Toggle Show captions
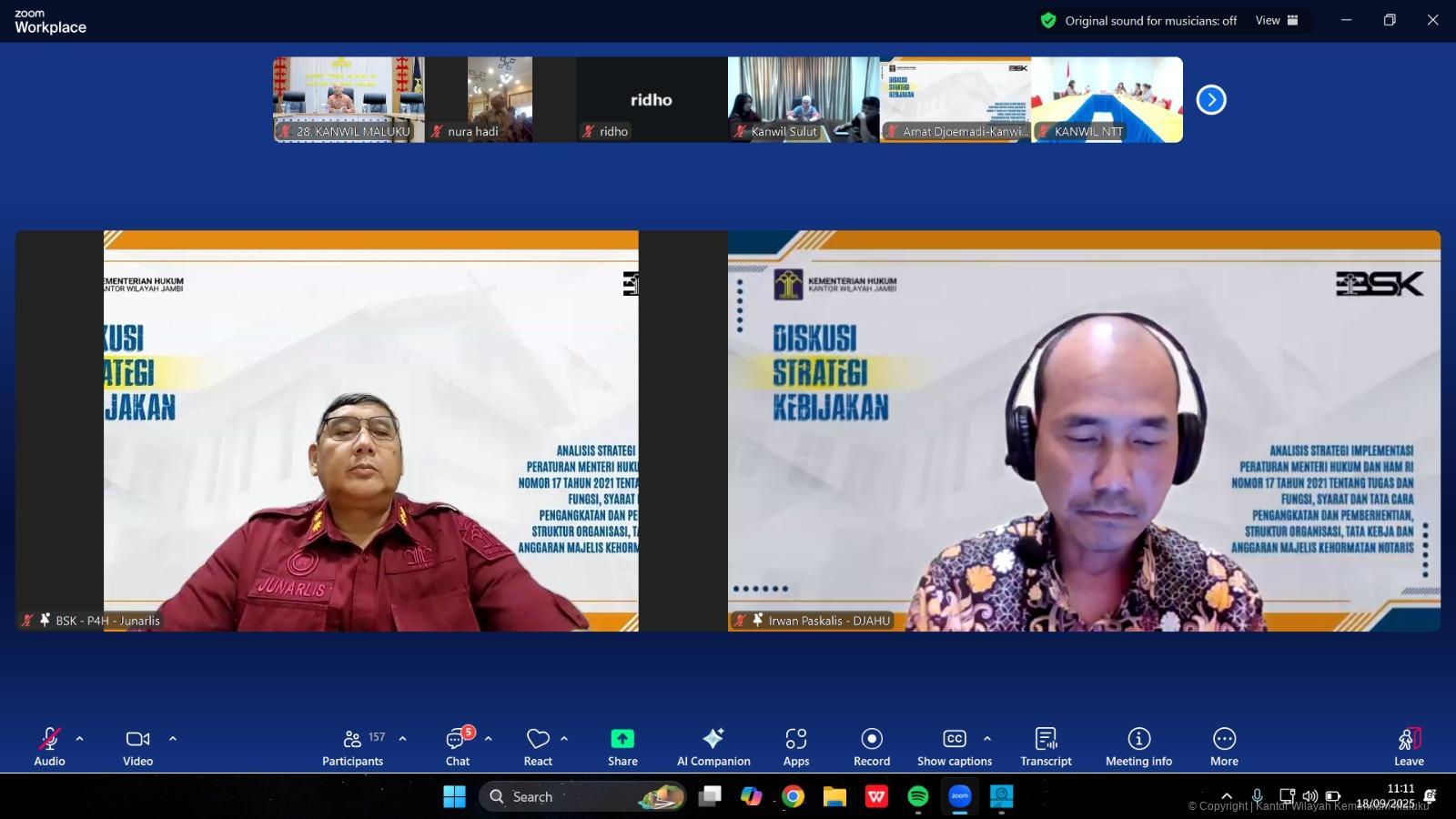1456x819 pixels. (954, 747)
